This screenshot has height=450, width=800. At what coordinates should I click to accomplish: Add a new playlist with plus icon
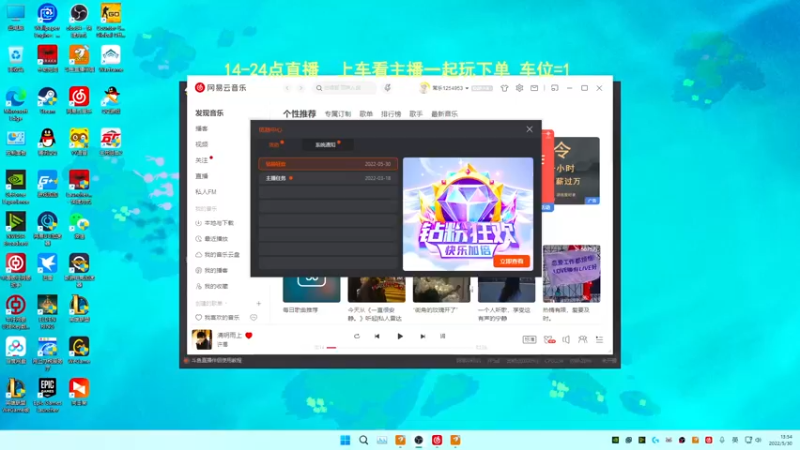pos(259,304)
